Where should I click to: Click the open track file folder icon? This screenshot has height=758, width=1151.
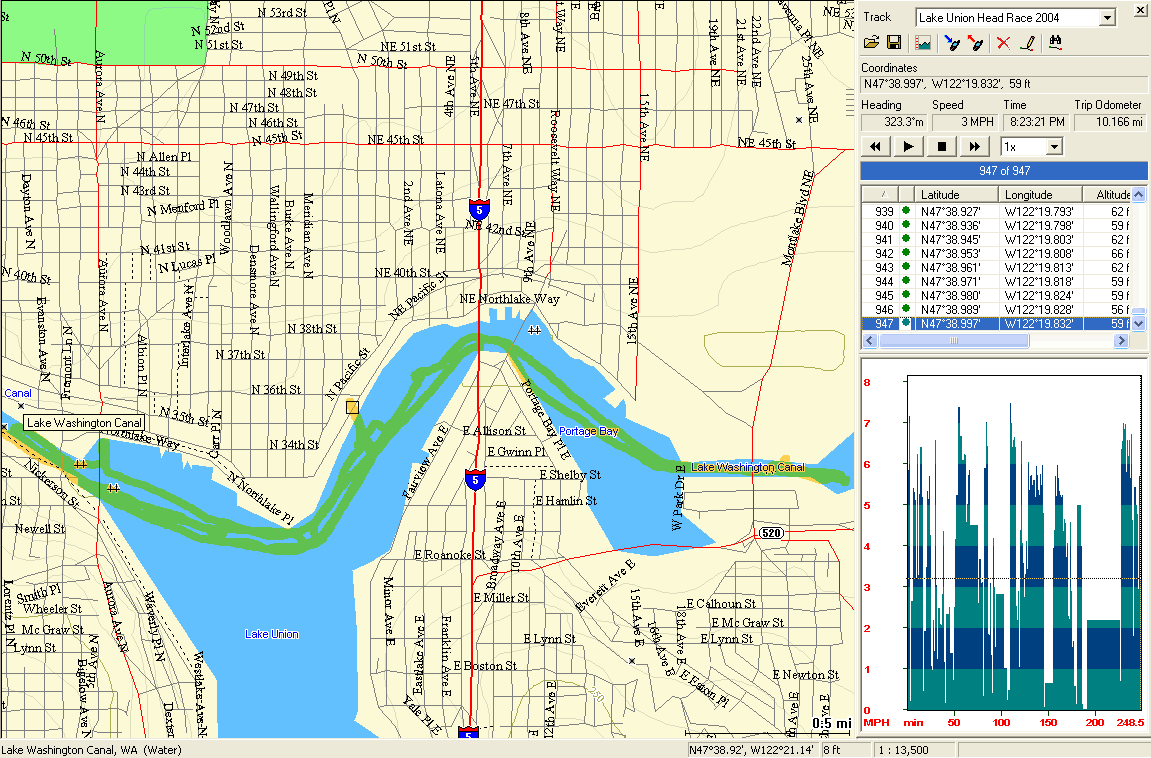click(x=871, y=43)
